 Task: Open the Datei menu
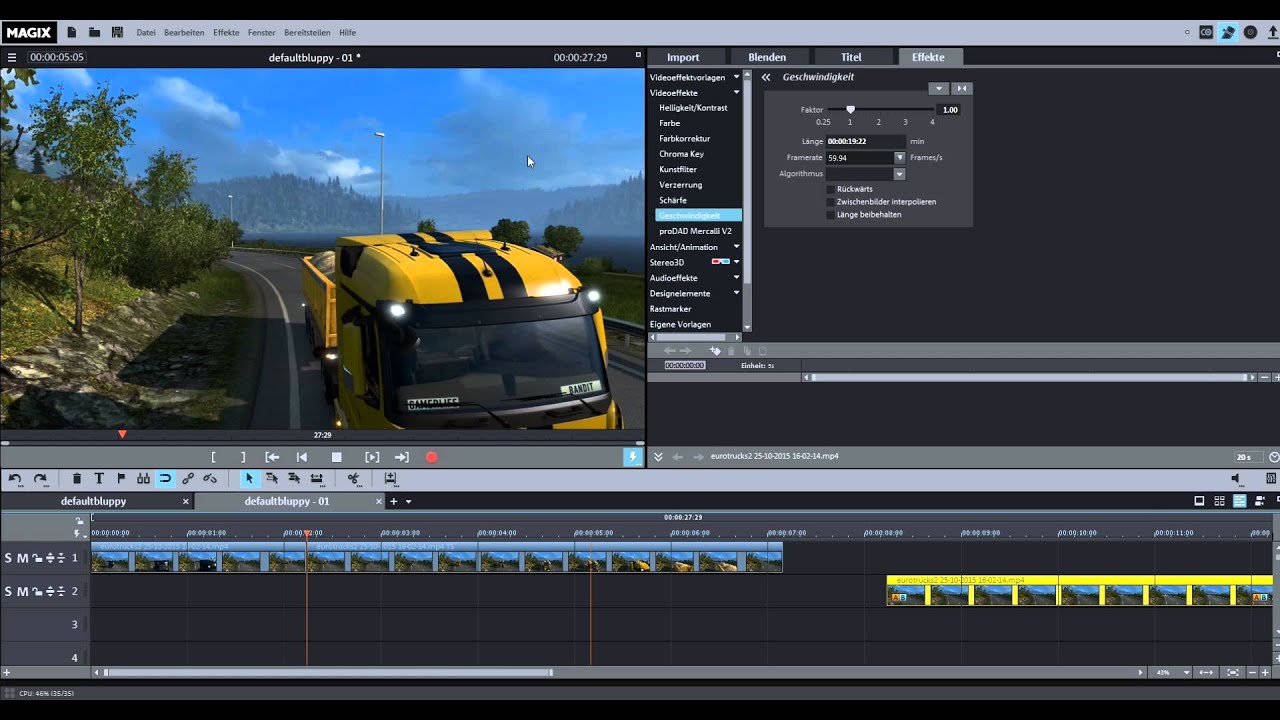[146, 33]
